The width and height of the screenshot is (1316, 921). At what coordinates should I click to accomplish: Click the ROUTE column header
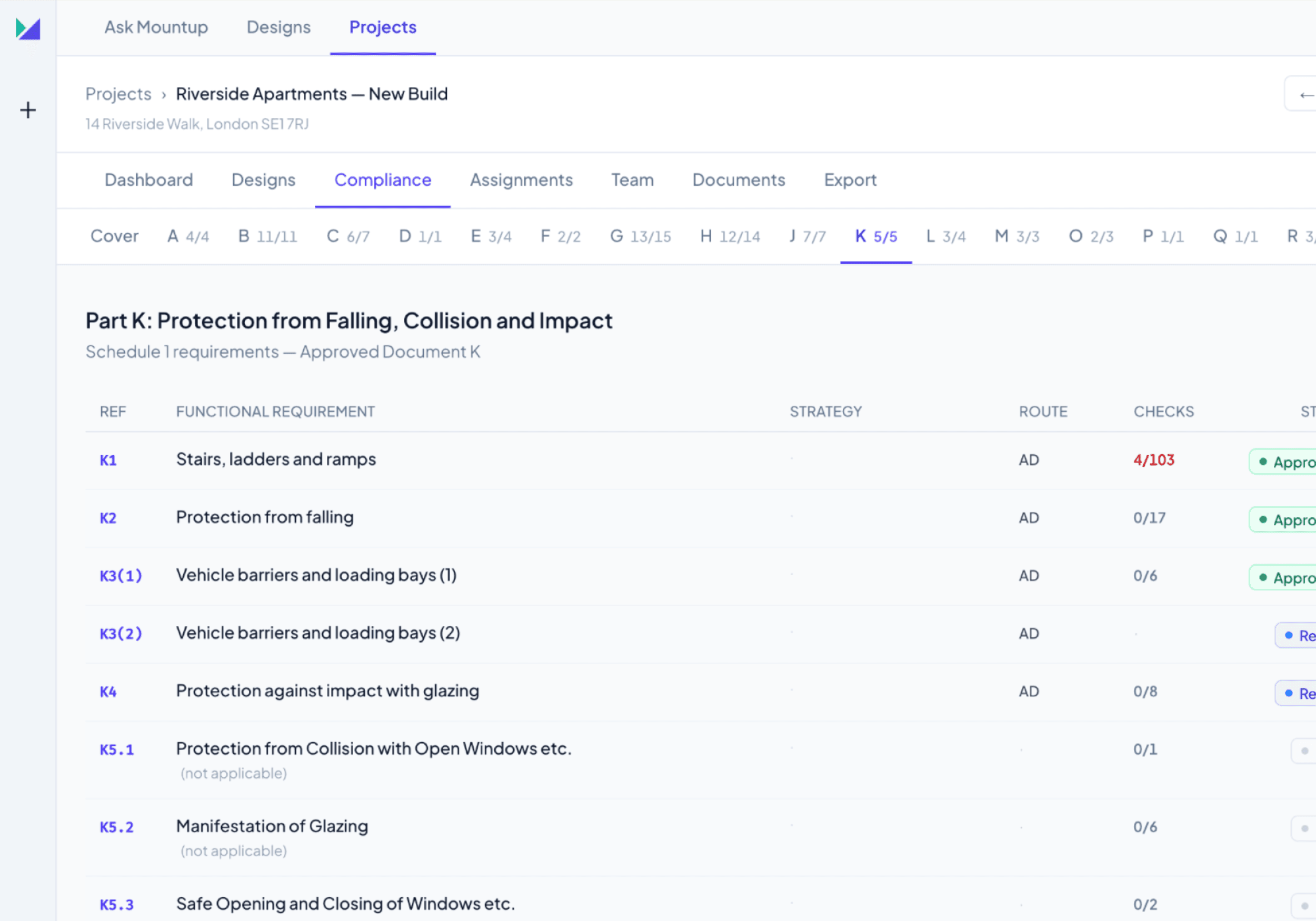(x=1043, y=412)
